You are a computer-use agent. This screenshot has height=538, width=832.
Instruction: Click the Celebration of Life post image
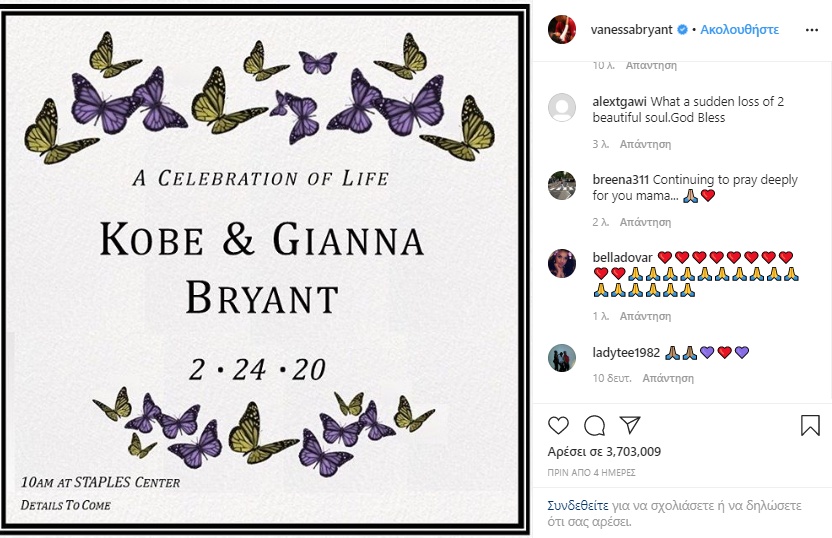(x=264, y=270)
